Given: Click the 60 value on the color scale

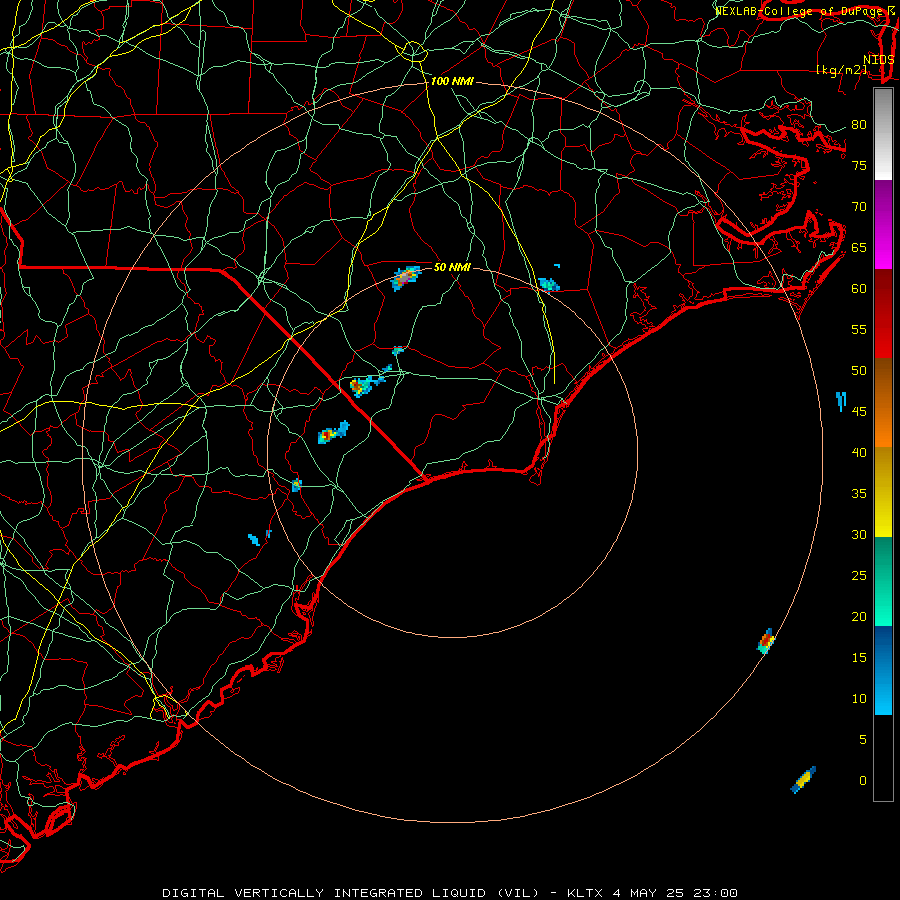Looking at the screenshot, I should point(859,289).
